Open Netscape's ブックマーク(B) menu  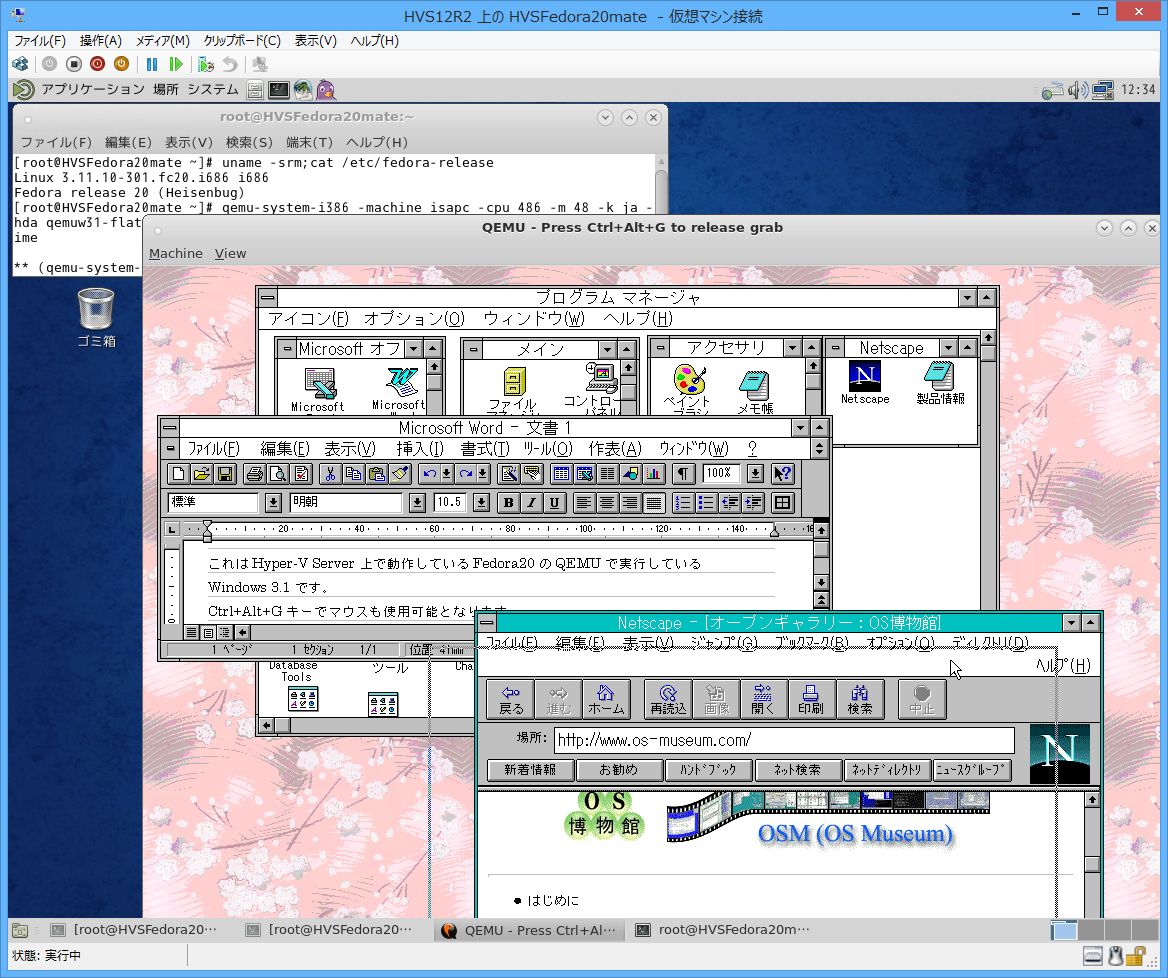click(x=811, y=642)
